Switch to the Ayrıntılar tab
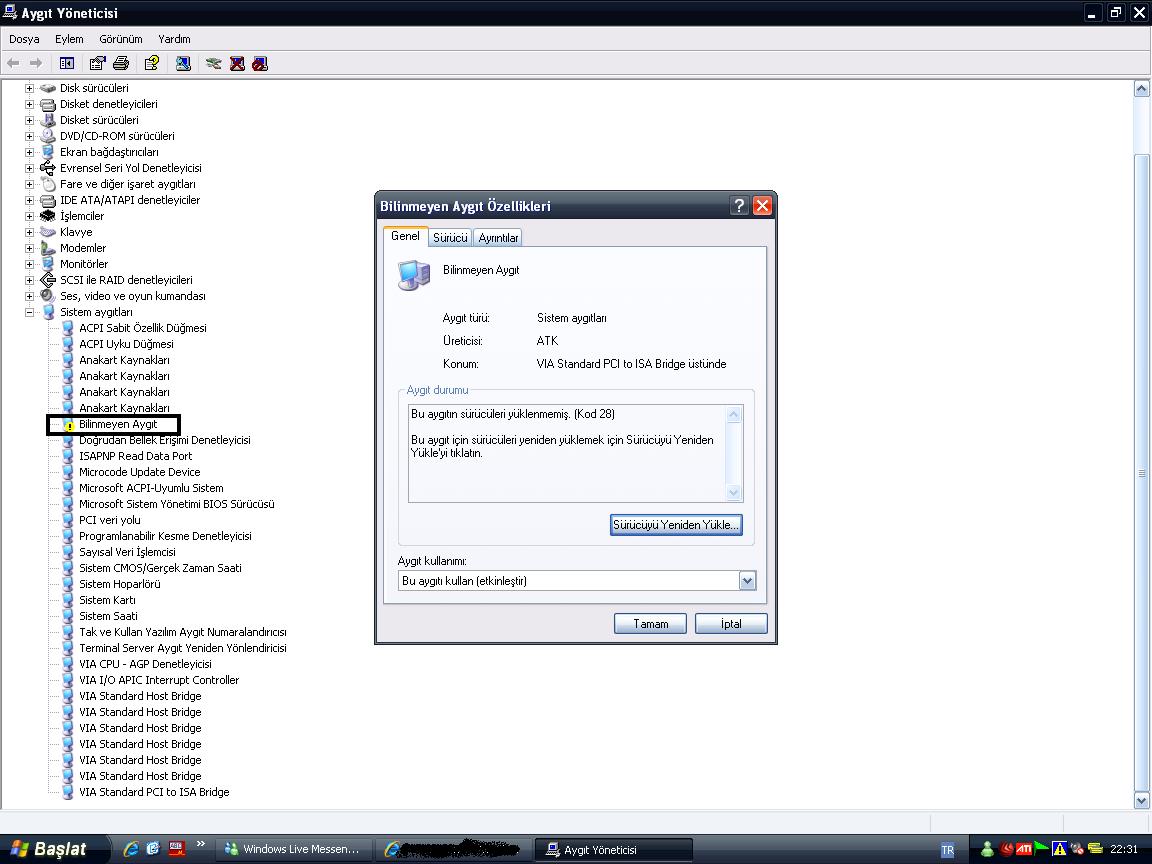This screenshot has height=864, width=1152. (498, 237)
